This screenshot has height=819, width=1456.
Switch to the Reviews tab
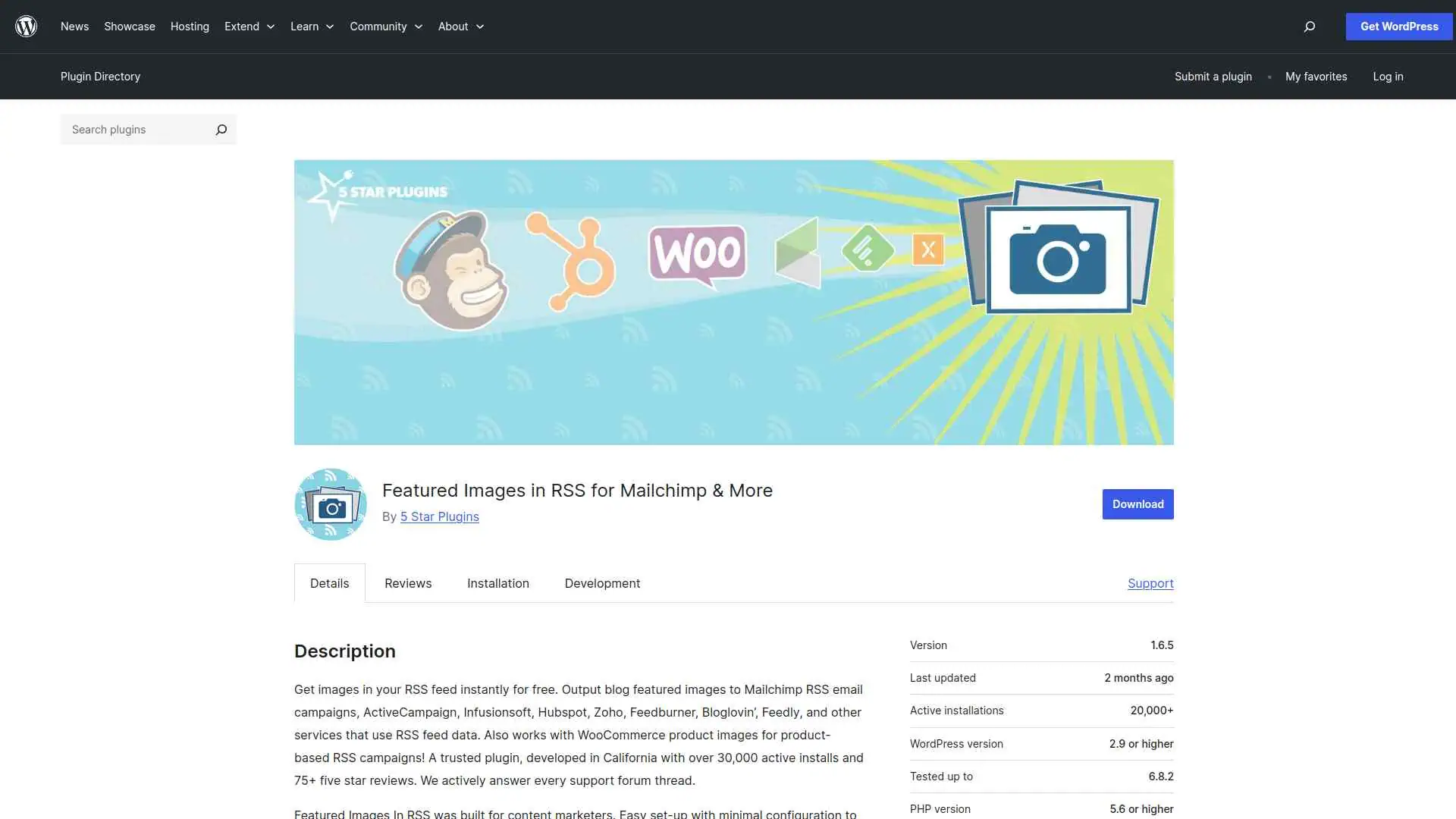(407, 583)
